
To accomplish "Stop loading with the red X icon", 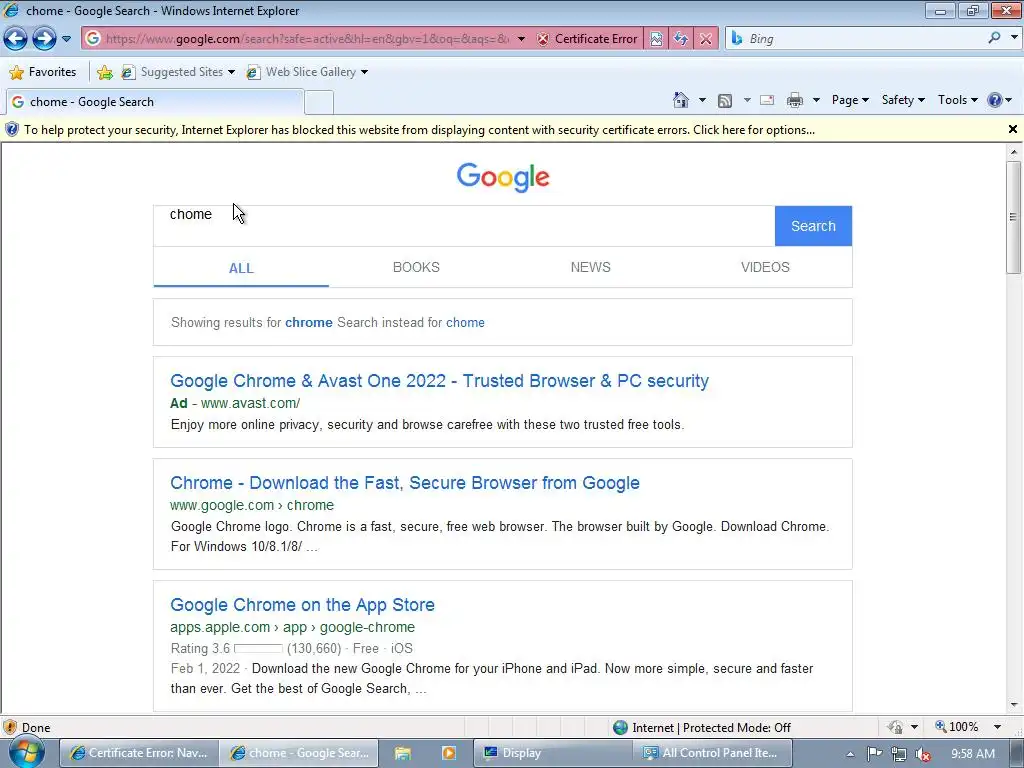I will coord(706,39).
